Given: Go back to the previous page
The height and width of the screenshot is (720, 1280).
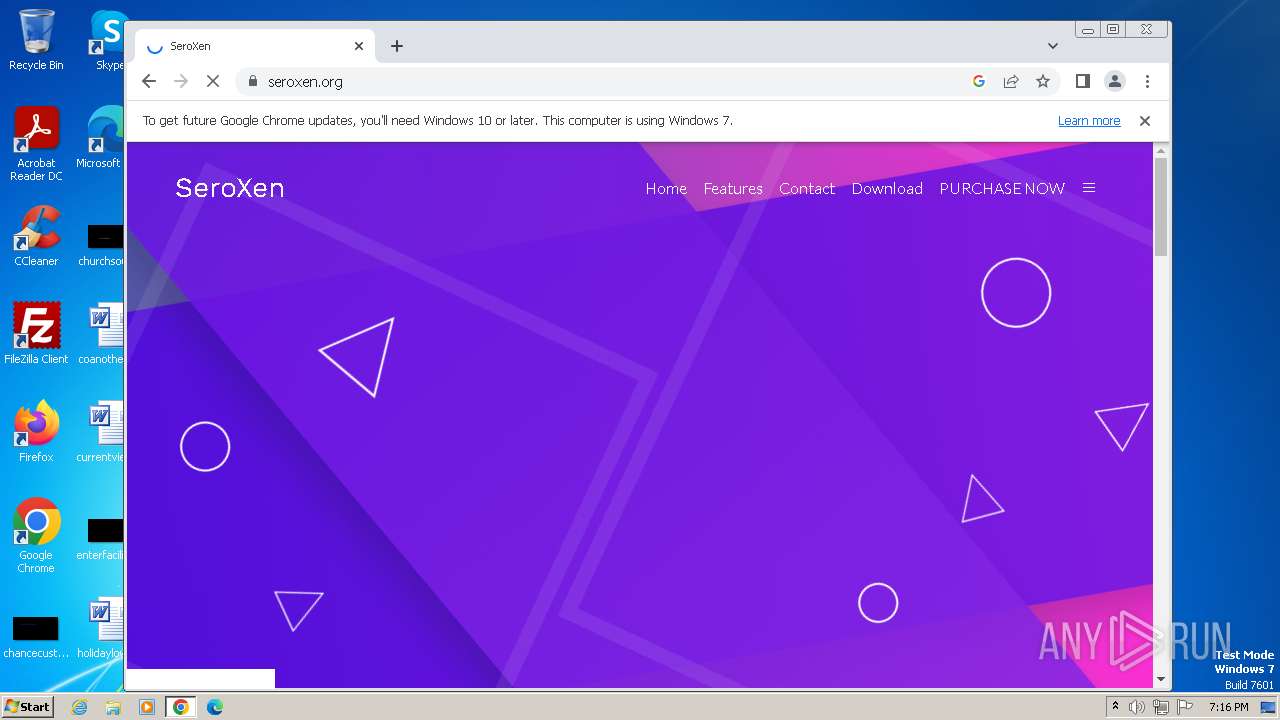Looking at the screenshot, I should point(149,82).
